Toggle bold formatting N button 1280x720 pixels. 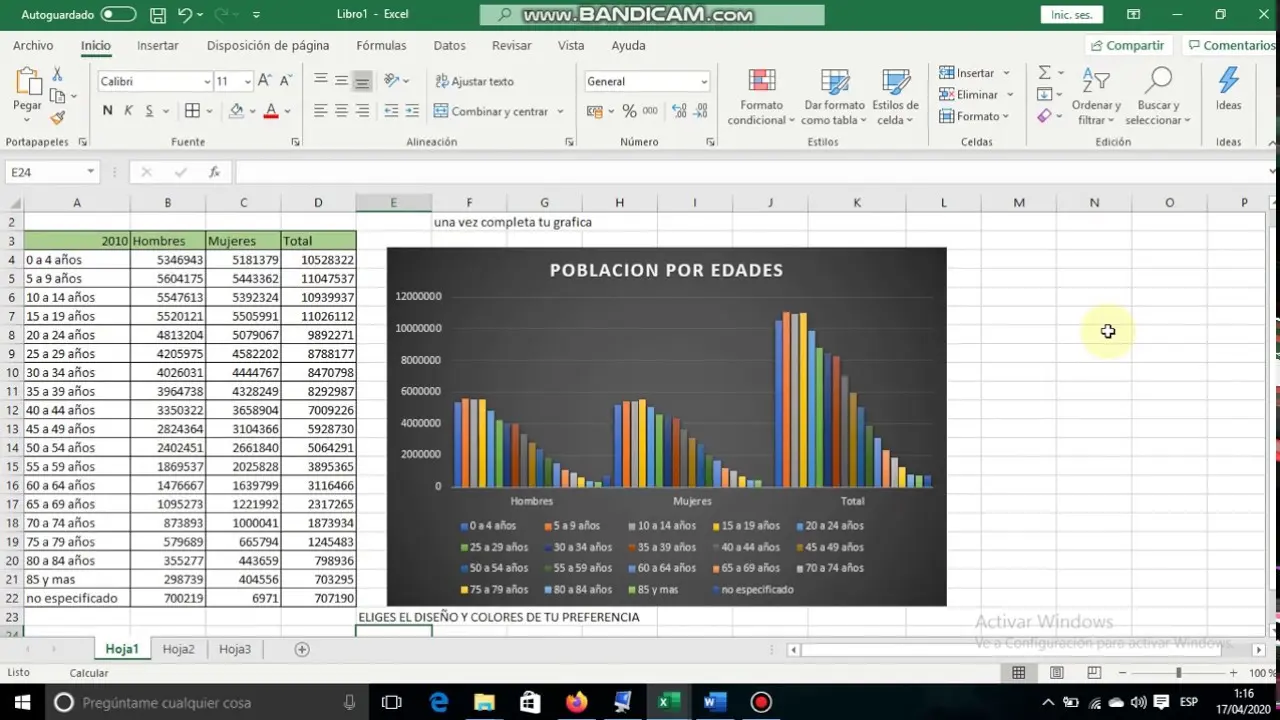coord(107,111)
